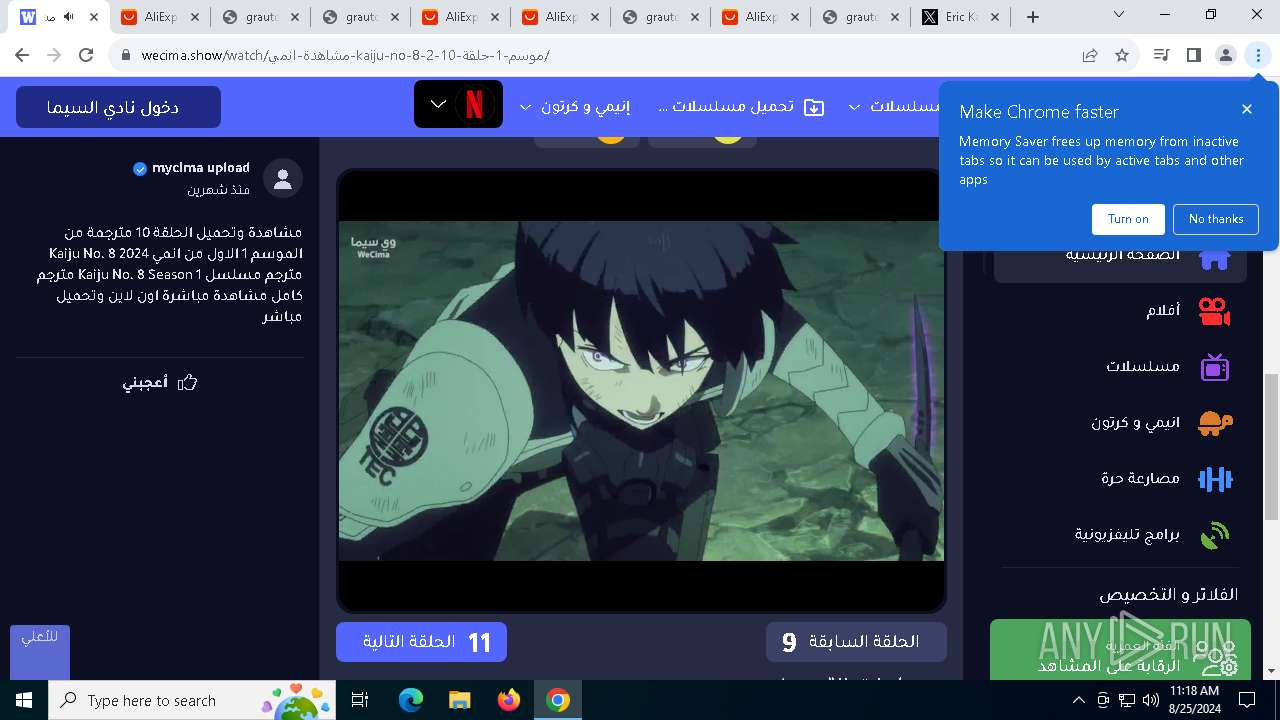Screen dimensions: 1280x720
Task: Click the أعجبني like label
Action: click(x=145, y=382)
